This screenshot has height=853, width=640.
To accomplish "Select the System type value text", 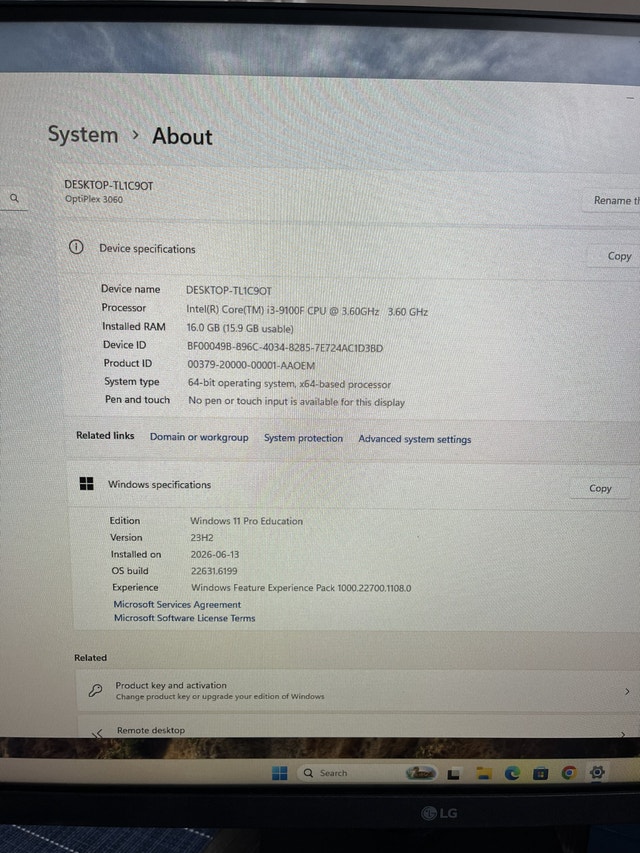I will (290, 384).
